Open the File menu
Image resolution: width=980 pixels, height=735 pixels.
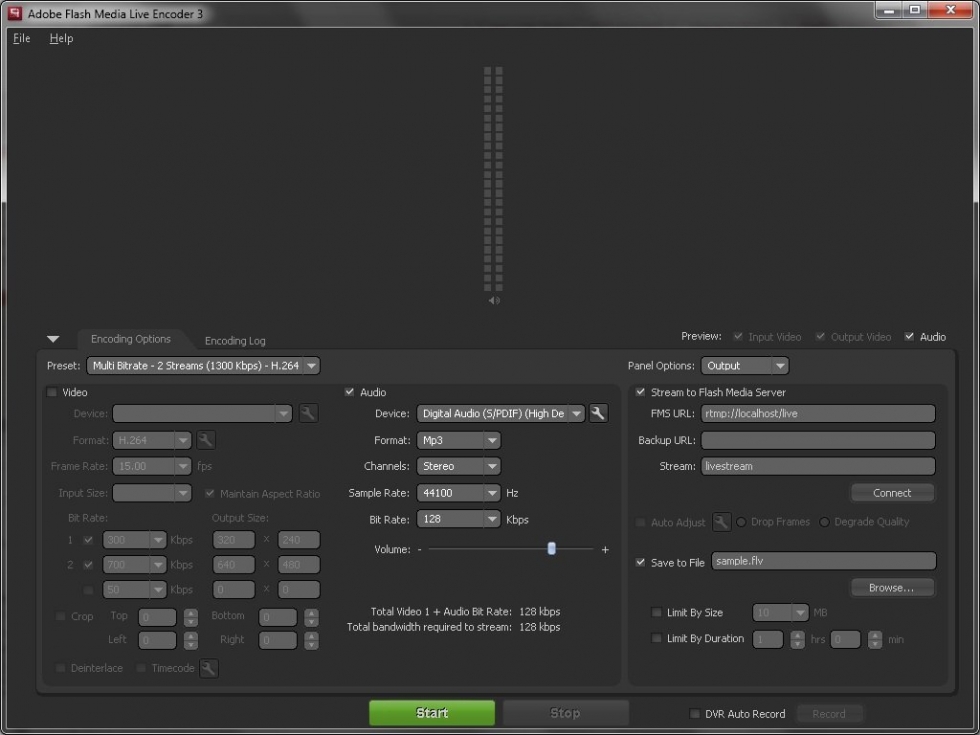(x=20, y=38)
